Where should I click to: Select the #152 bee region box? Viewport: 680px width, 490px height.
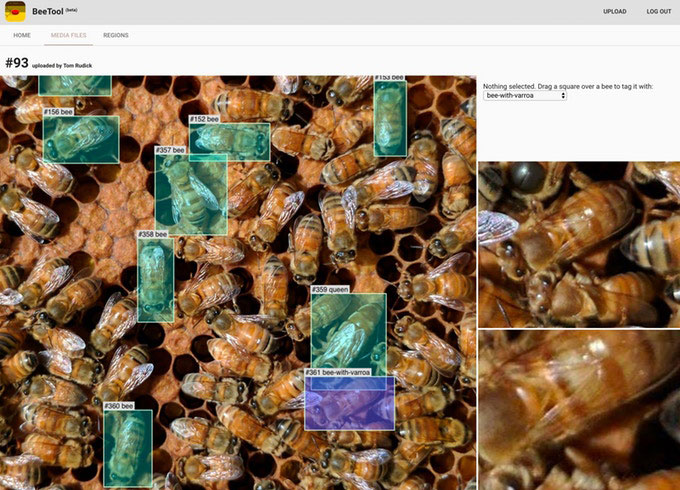point(230,142)
